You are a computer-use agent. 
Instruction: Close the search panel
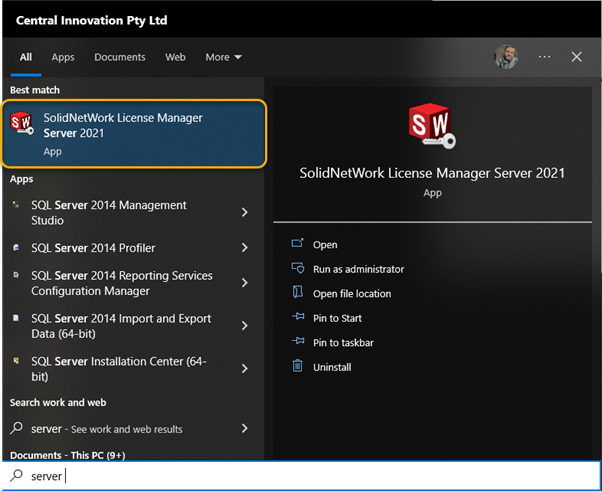coord(576,57)
